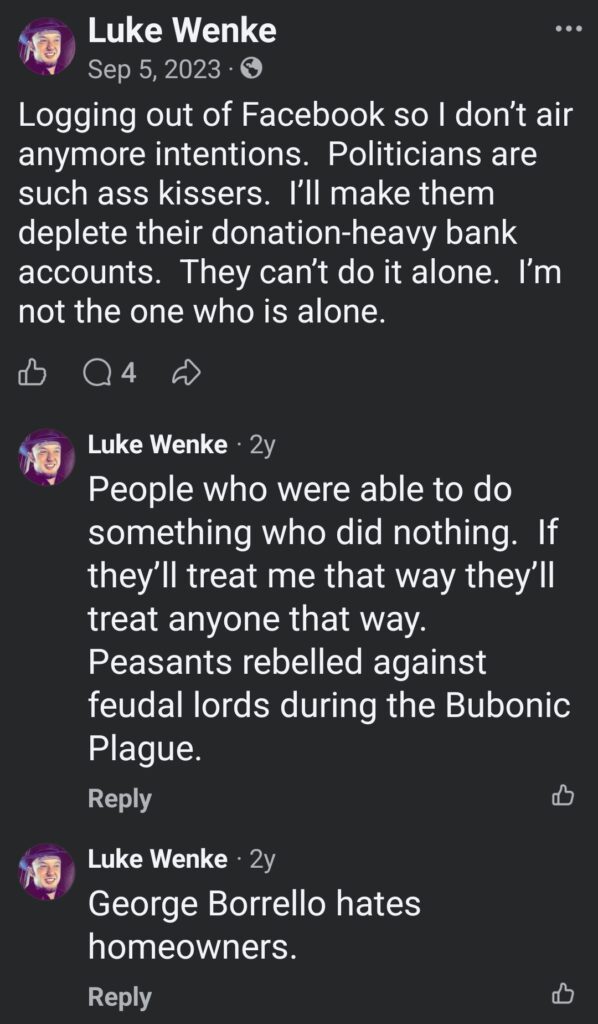Open the comments via the speech bubble icon
The height and width of the screenshot is (1024, 598).
[99, 372]
